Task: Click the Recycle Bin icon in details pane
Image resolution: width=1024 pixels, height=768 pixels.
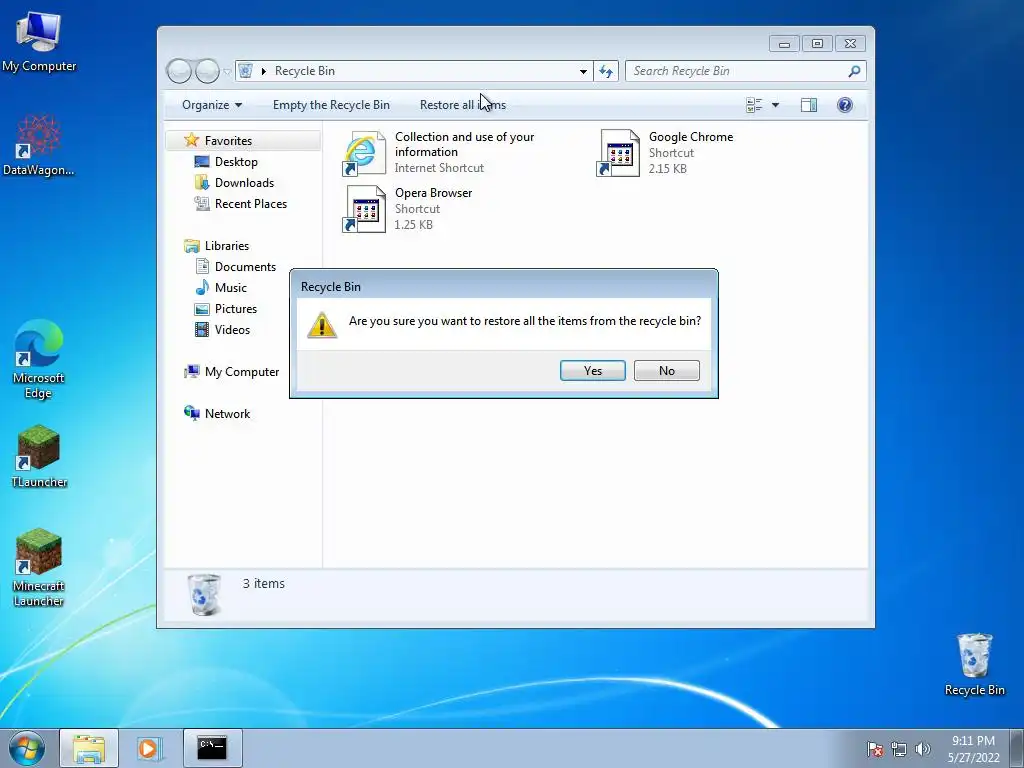Action: (x=204, y=594)
